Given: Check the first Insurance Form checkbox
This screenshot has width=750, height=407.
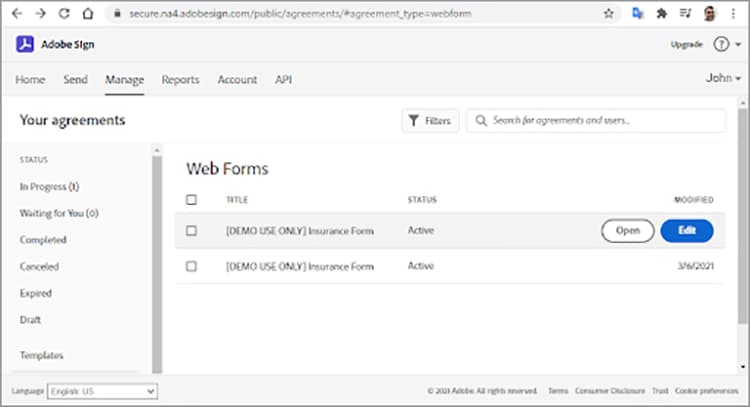Looking at the screenshot, I should (x=191, y=231).
